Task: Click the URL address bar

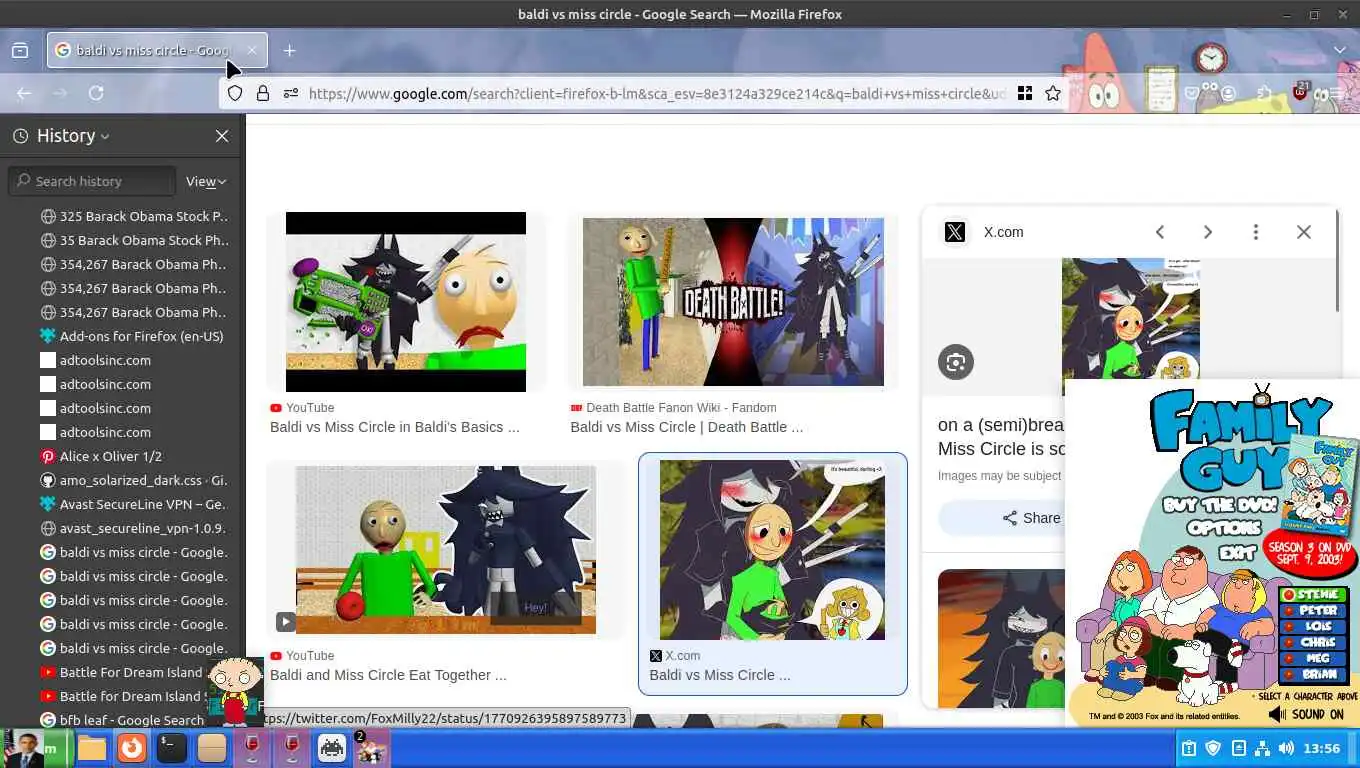Action: point(656,93)
